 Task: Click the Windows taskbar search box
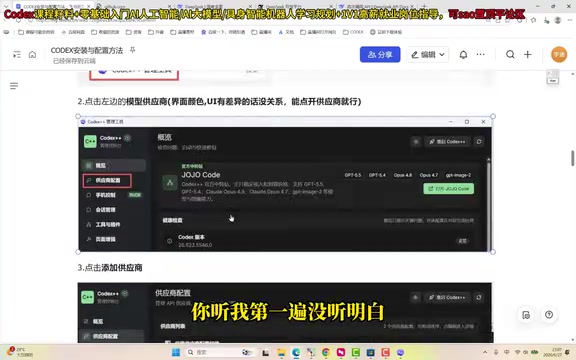click(220, 352)
